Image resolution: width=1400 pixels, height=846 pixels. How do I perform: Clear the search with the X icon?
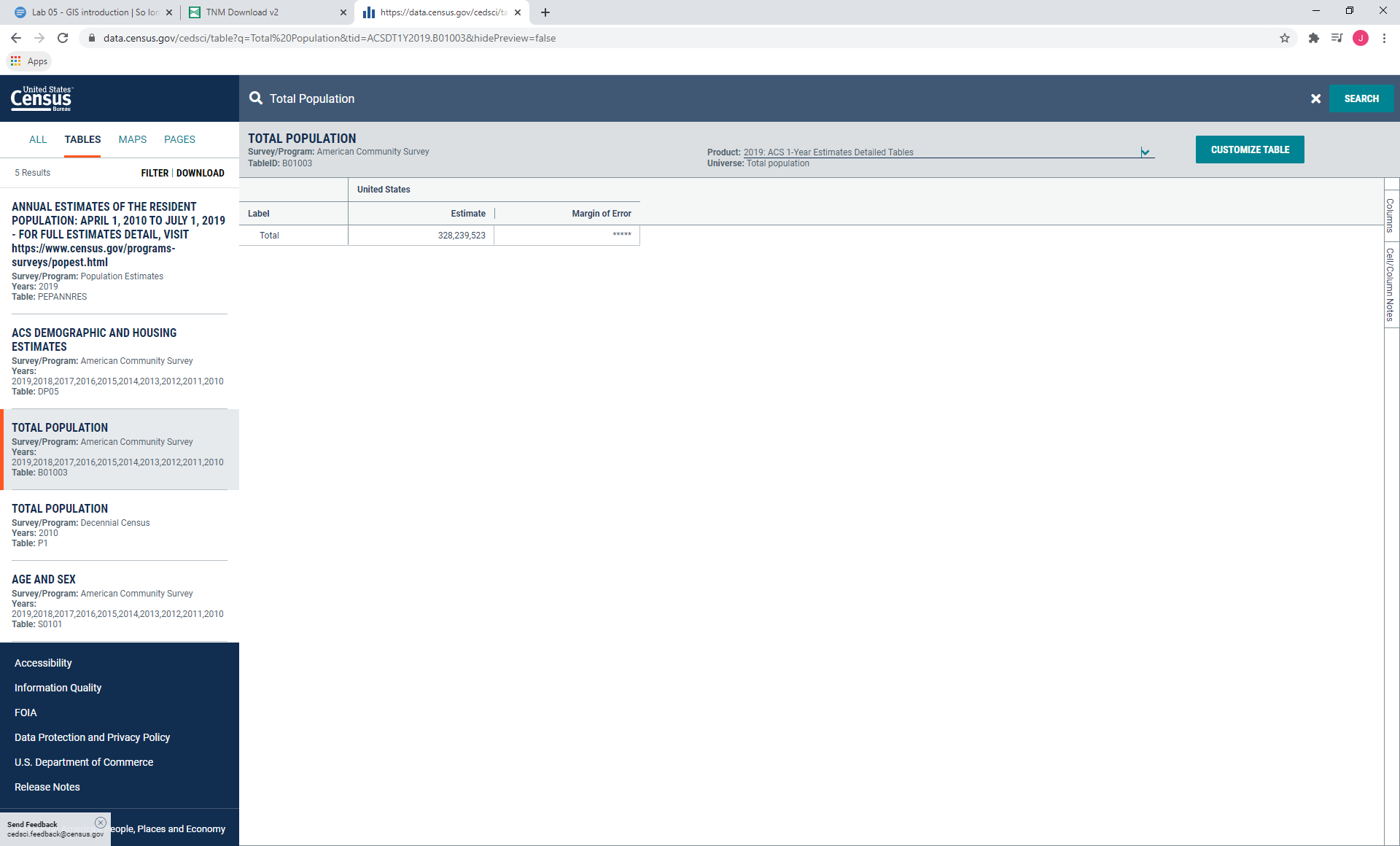pos(1315,98)
